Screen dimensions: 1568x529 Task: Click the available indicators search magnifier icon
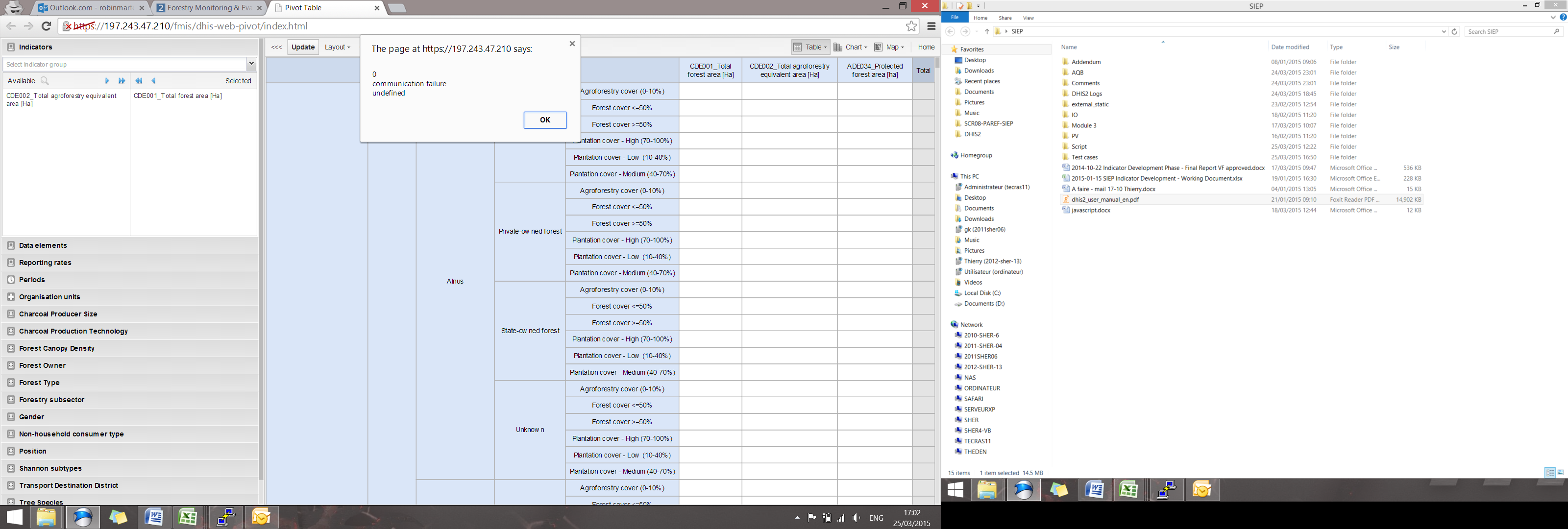point(45,81)
